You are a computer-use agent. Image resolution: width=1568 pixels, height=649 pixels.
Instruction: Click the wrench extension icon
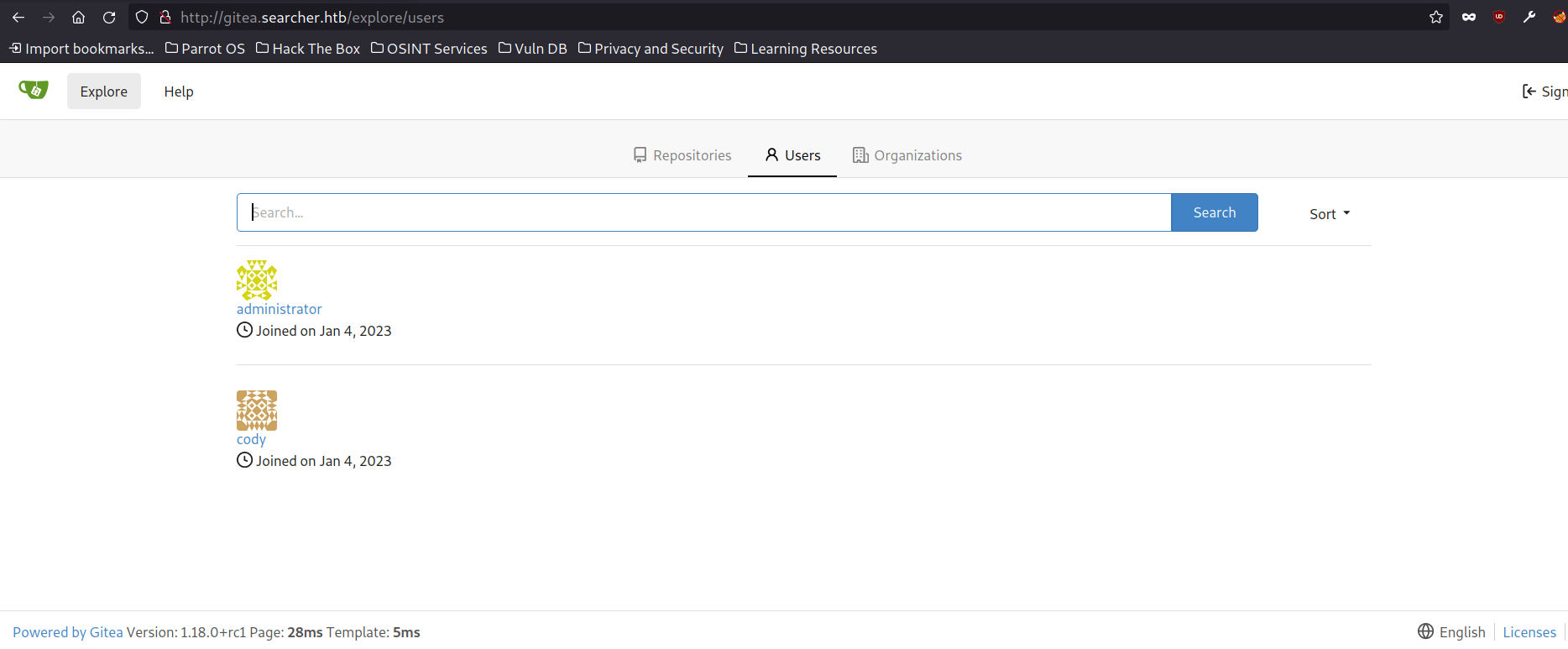point(1529,17)
